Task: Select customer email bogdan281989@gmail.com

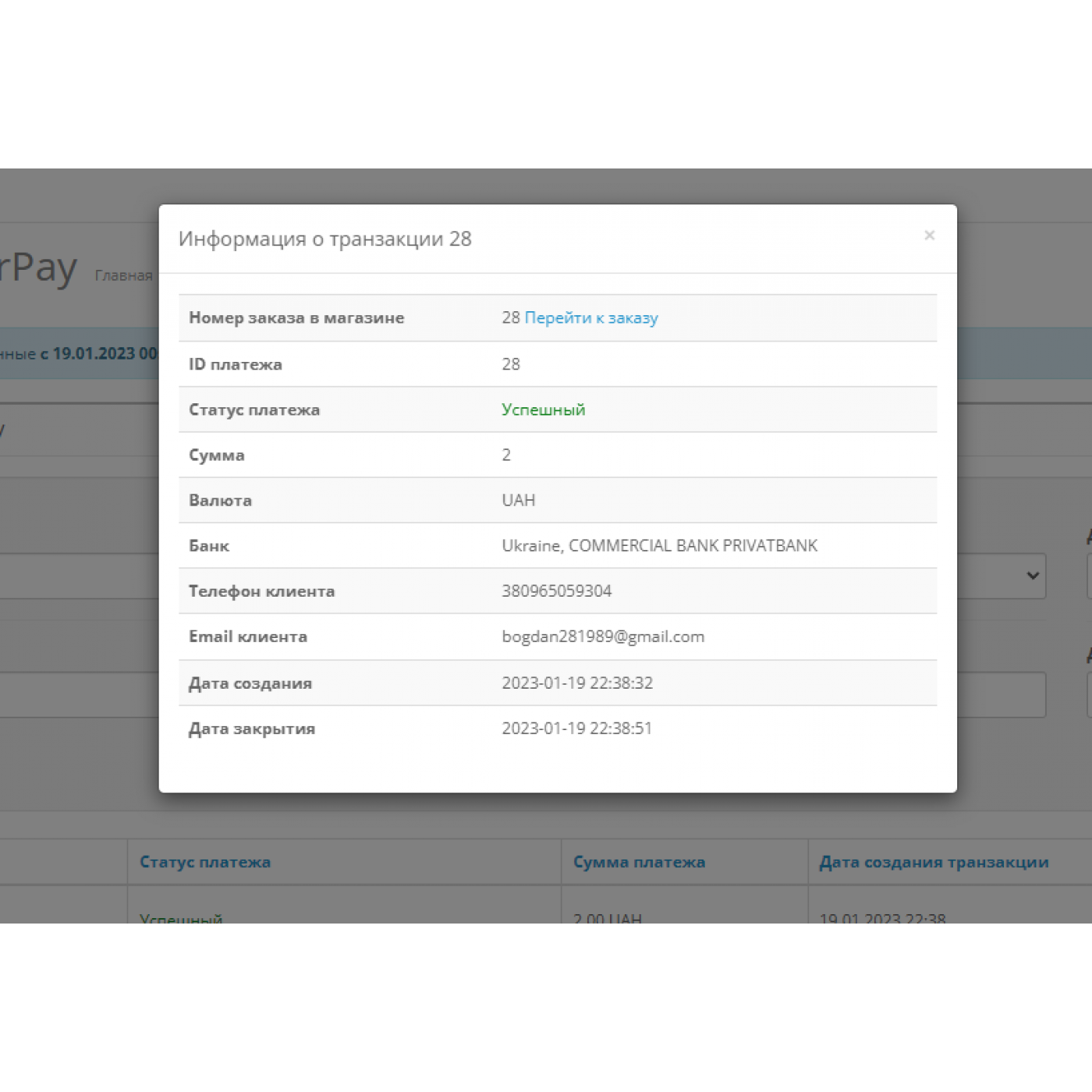Action: coord(603,636)
